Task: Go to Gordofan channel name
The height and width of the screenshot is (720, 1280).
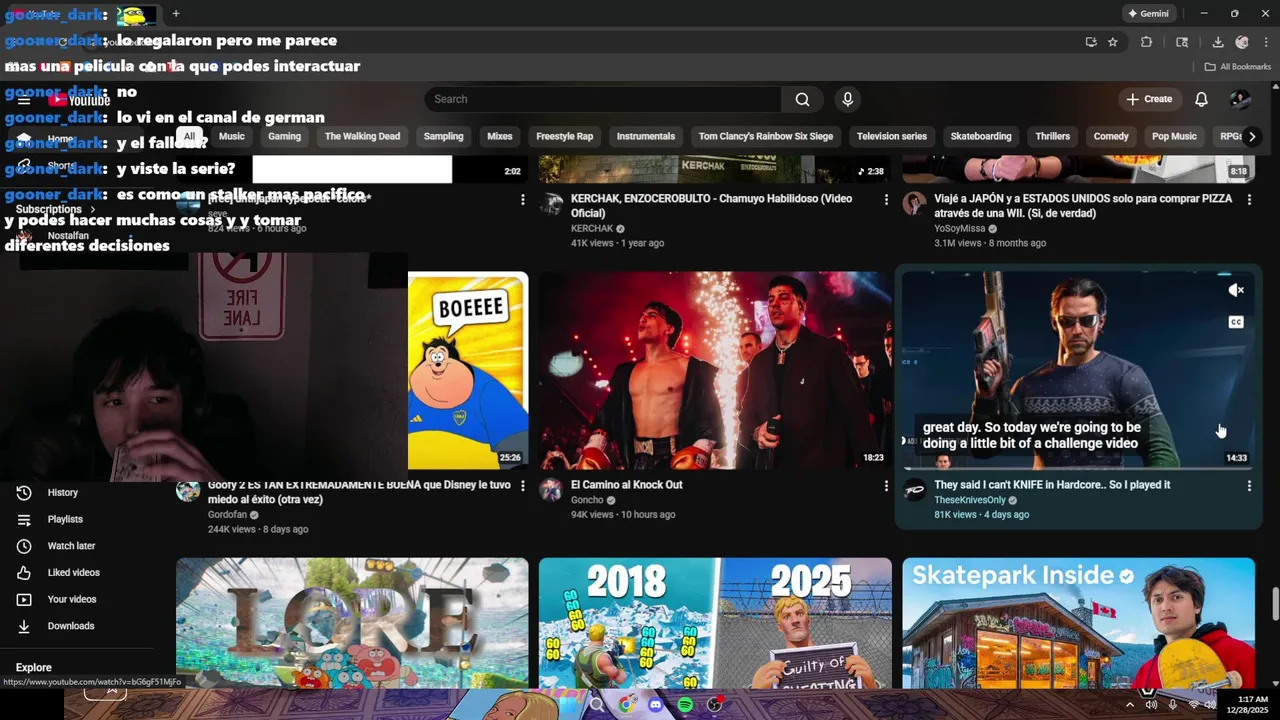Action: click(x=227, y=515)
